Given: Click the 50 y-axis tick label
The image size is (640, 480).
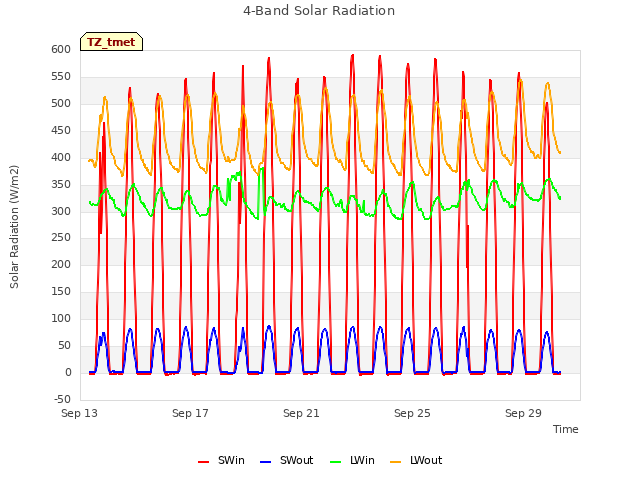Looking at the screenshot, I should pyautogui.click(x=64, y=345).
